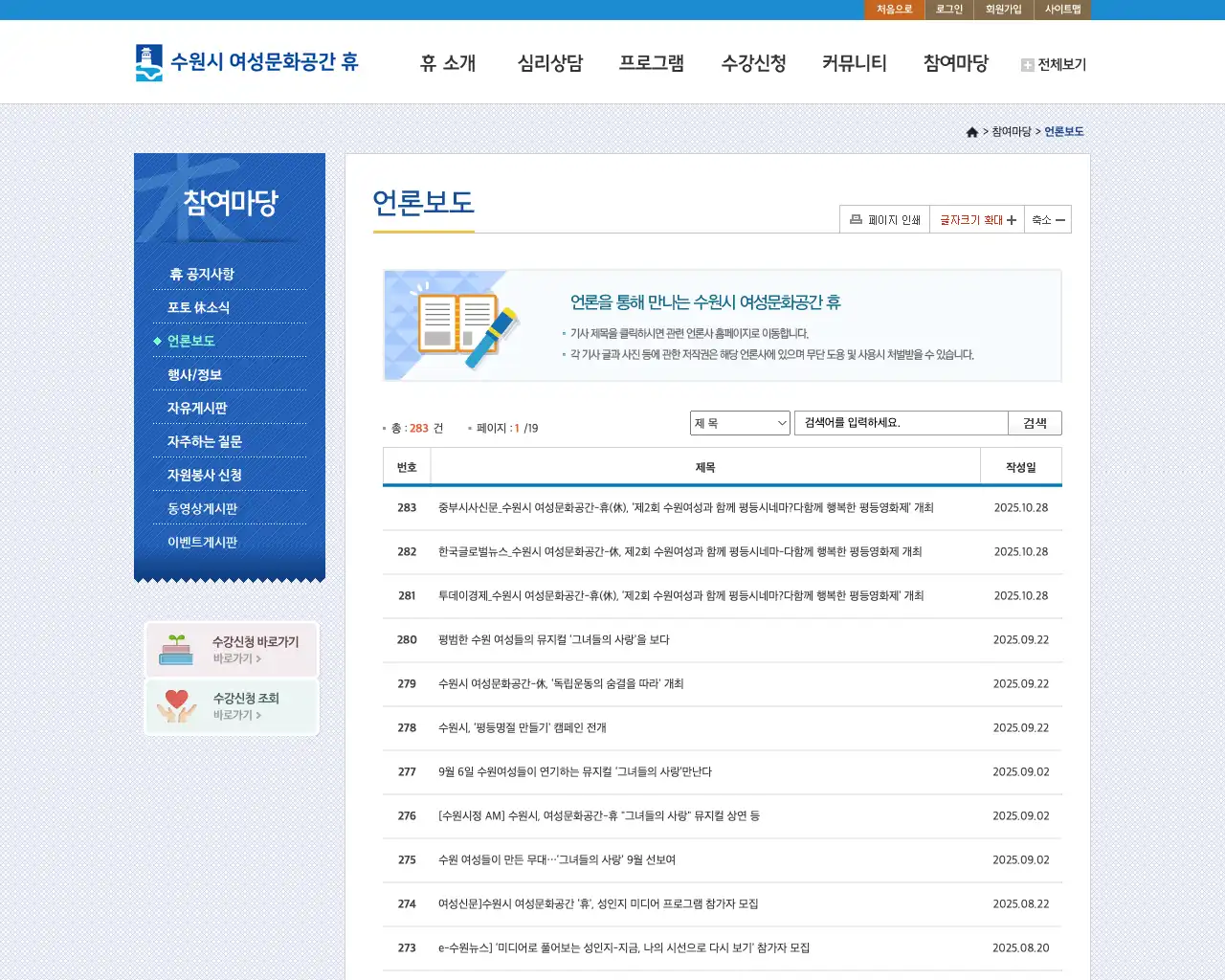Open the 커뮤니티 menu

[x=855, y=63]
